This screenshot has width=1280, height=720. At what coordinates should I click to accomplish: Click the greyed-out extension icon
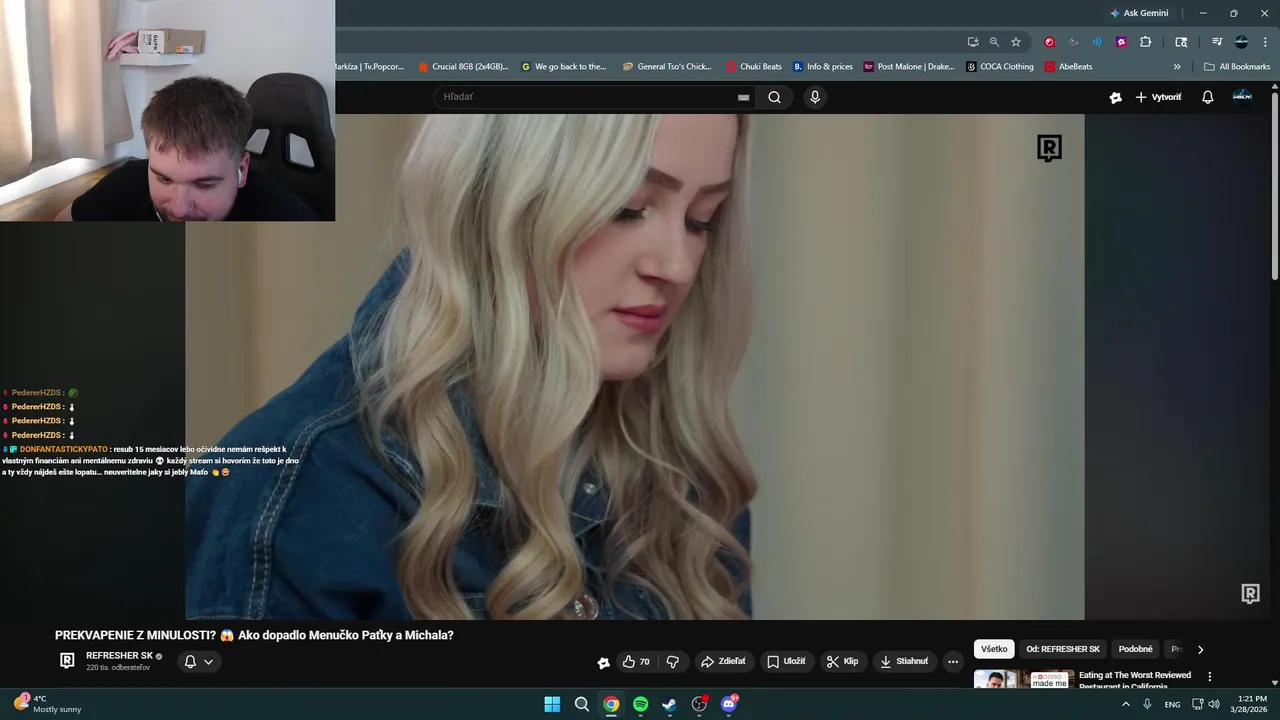[1073, 42]
